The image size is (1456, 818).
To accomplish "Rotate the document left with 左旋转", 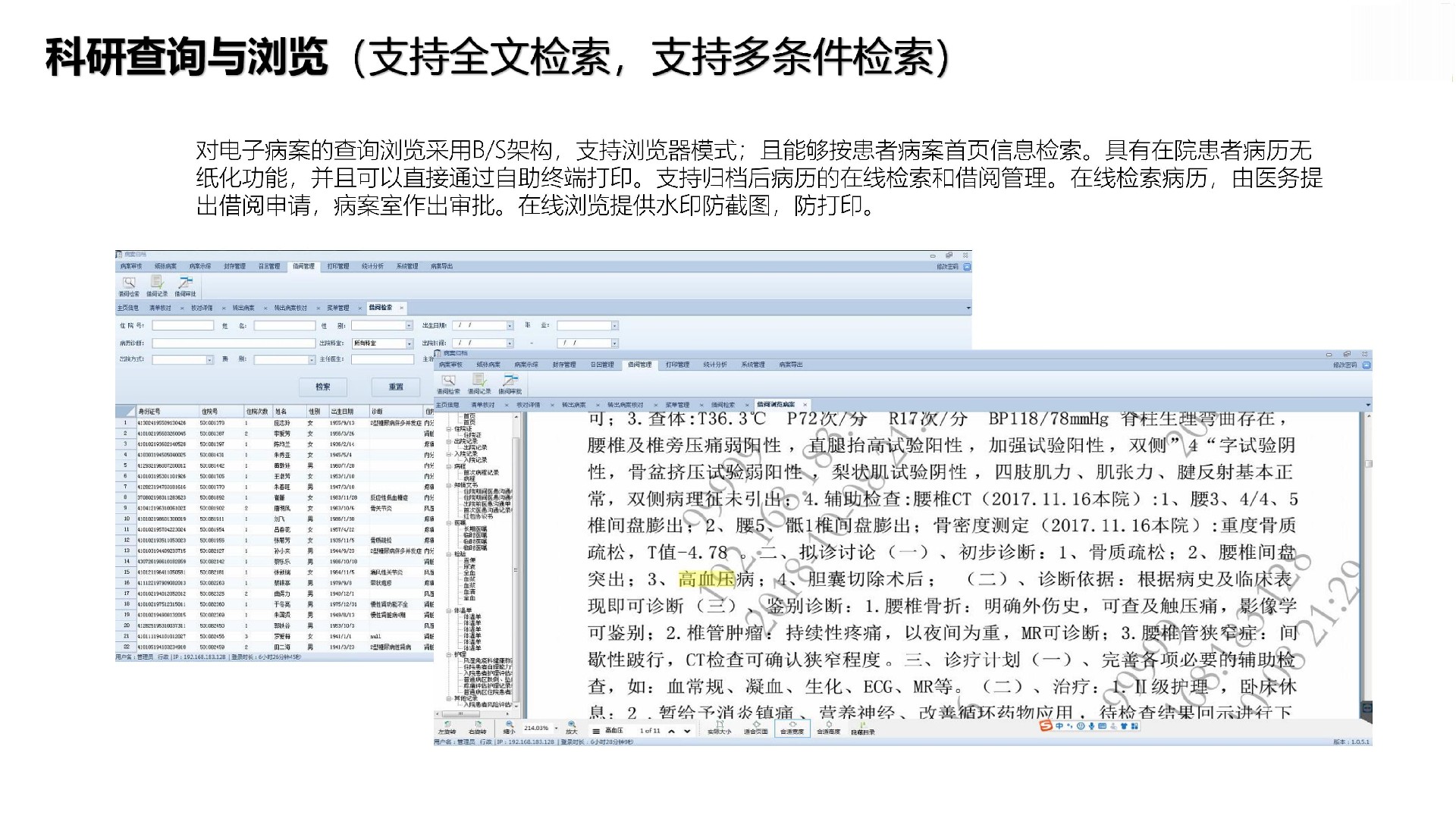I will tap(447, 728).
